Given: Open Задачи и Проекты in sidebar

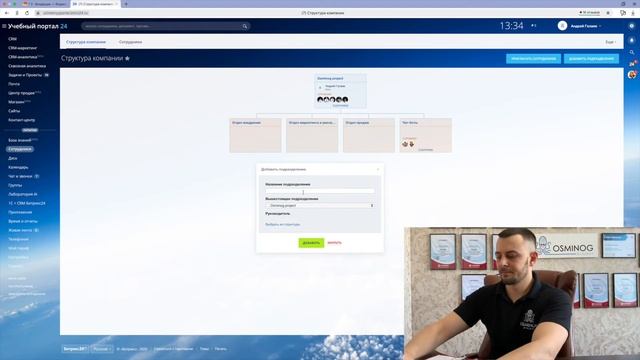Looking at the screenshot, I should pos(25,75).
